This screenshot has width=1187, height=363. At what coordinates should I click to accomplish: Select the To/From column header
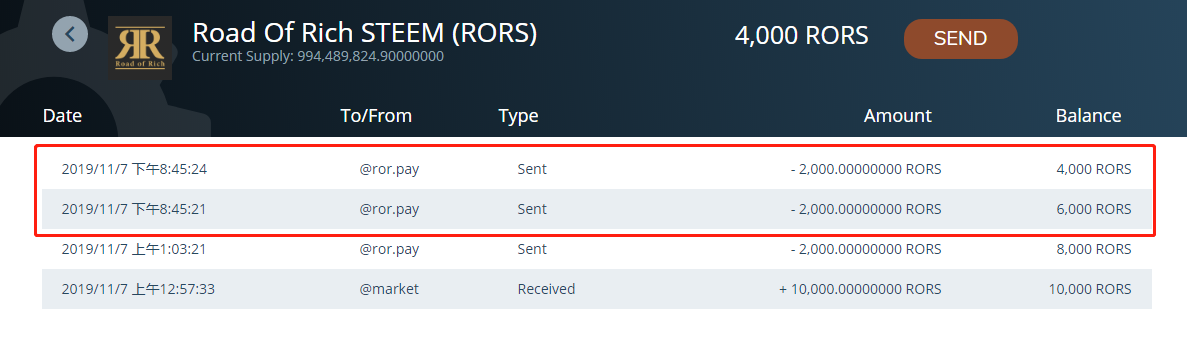point(376,116)
